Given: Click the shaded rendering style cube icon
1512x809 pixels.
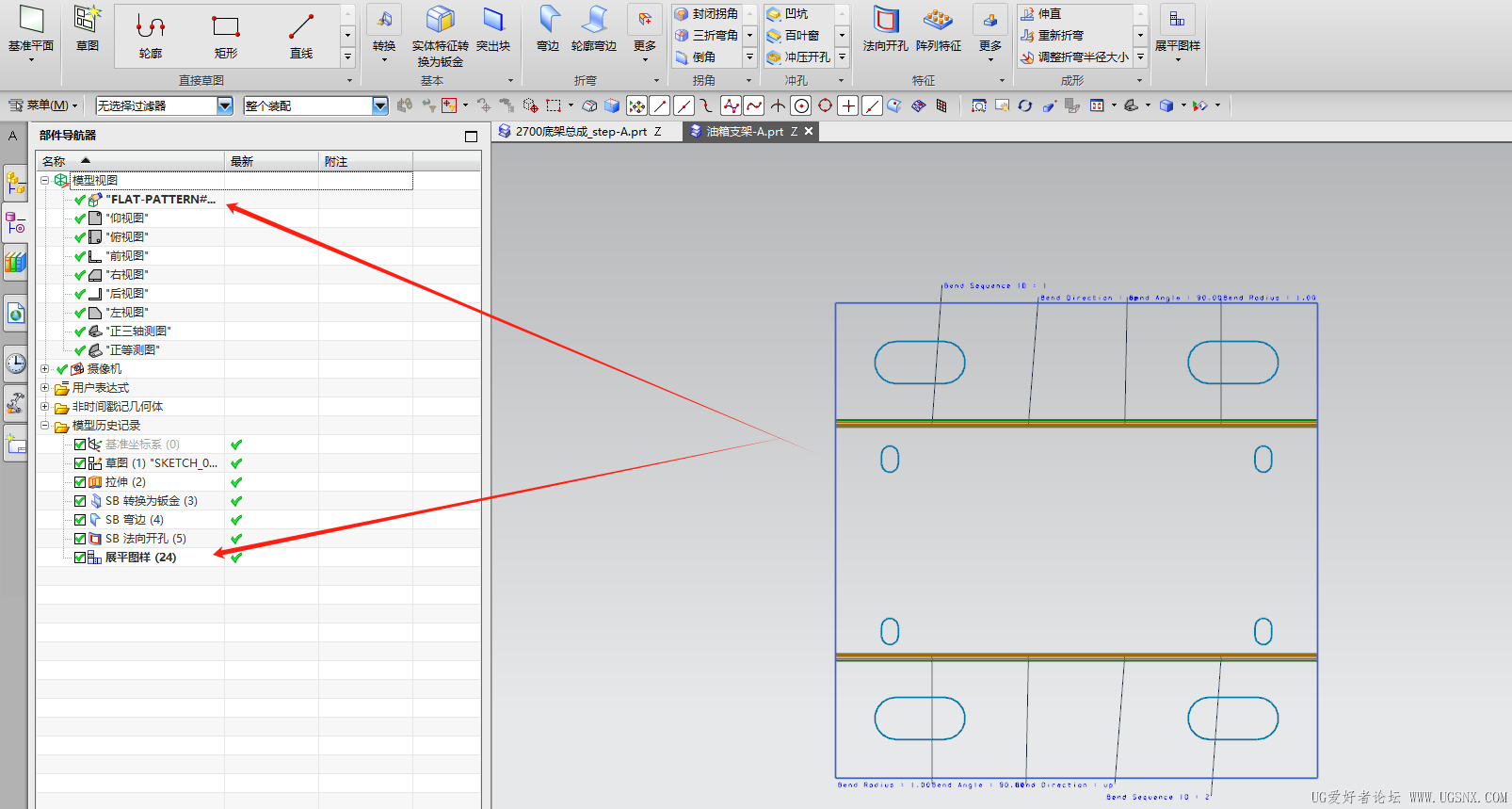Looking at the screenshot, I should [x=1166, y=105].
